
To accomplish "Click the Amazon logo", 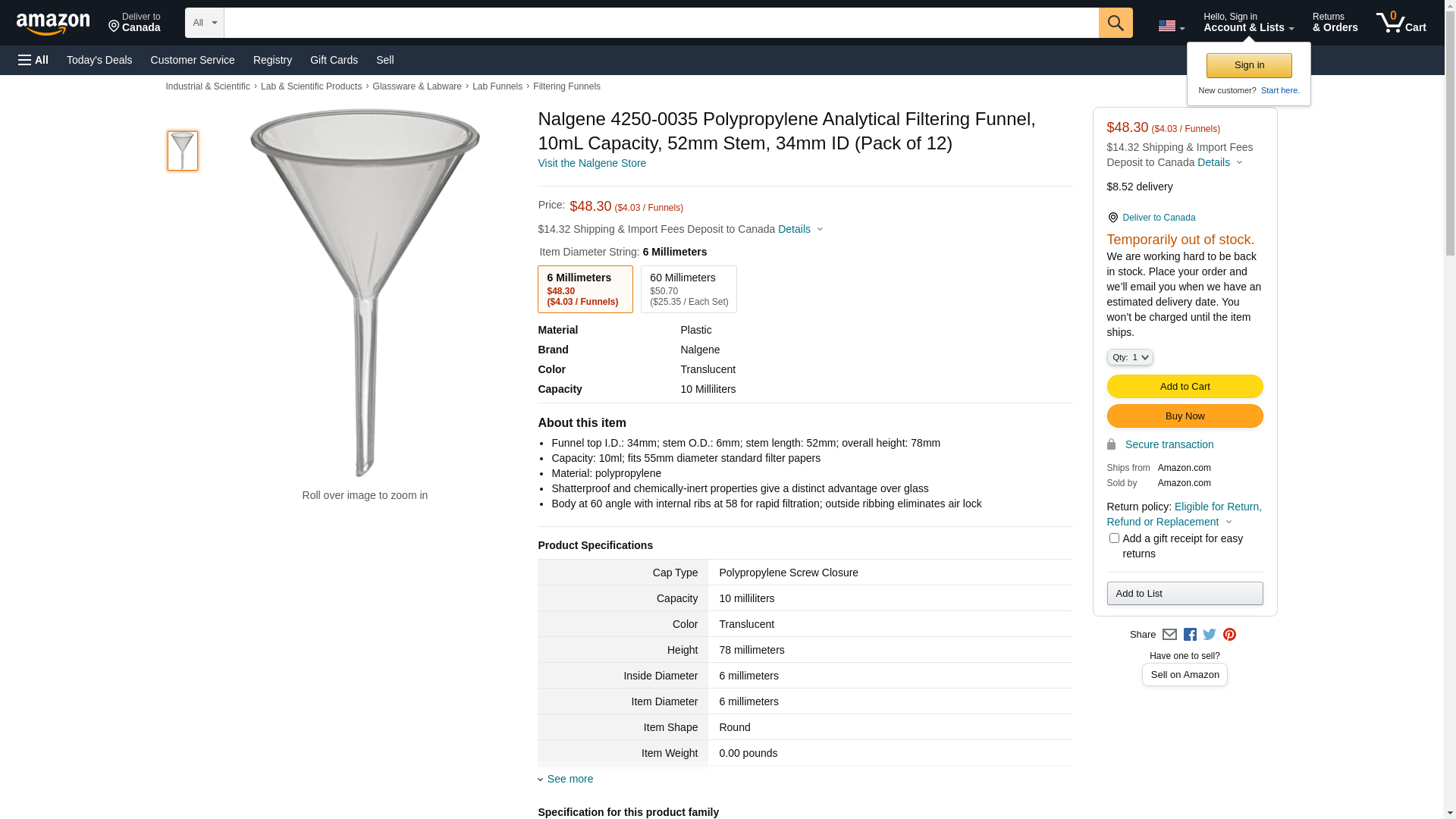I will [53, 24].
